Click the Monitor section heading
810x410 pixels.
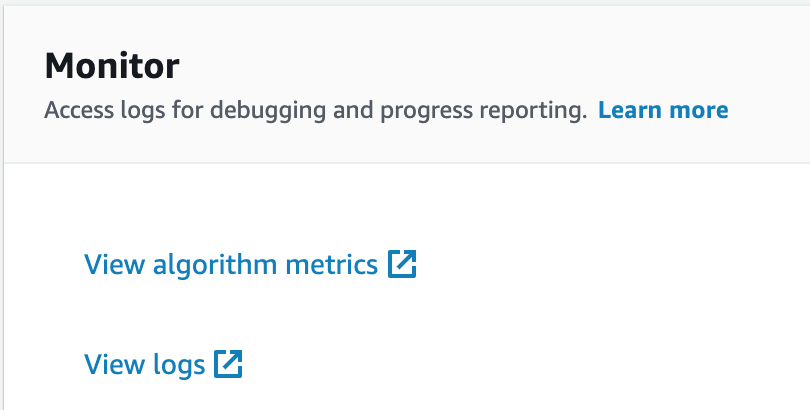pyautogui.click(x=112, y=66)
